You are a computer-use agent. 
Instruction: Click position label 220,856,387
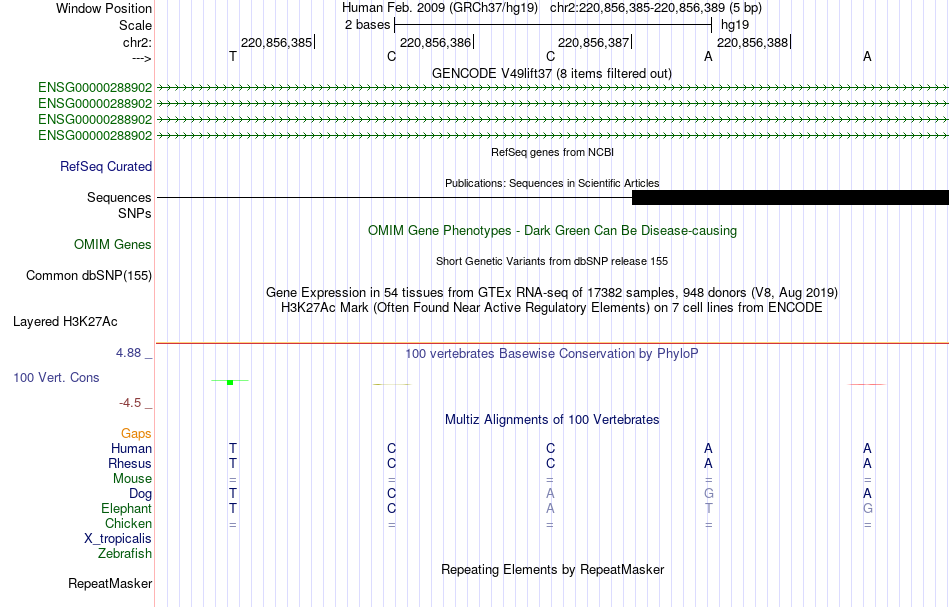coord(593,42)
